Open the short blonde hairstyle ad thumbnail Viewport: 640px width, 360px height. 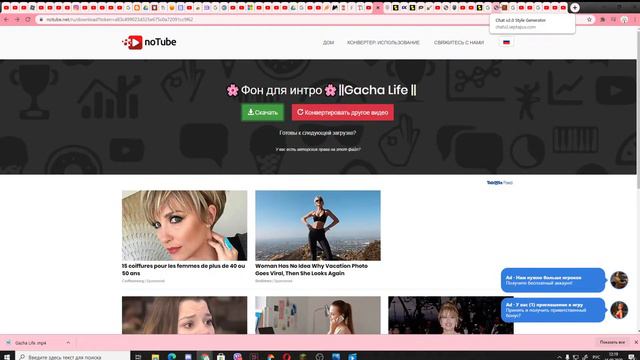pos(184,225)
